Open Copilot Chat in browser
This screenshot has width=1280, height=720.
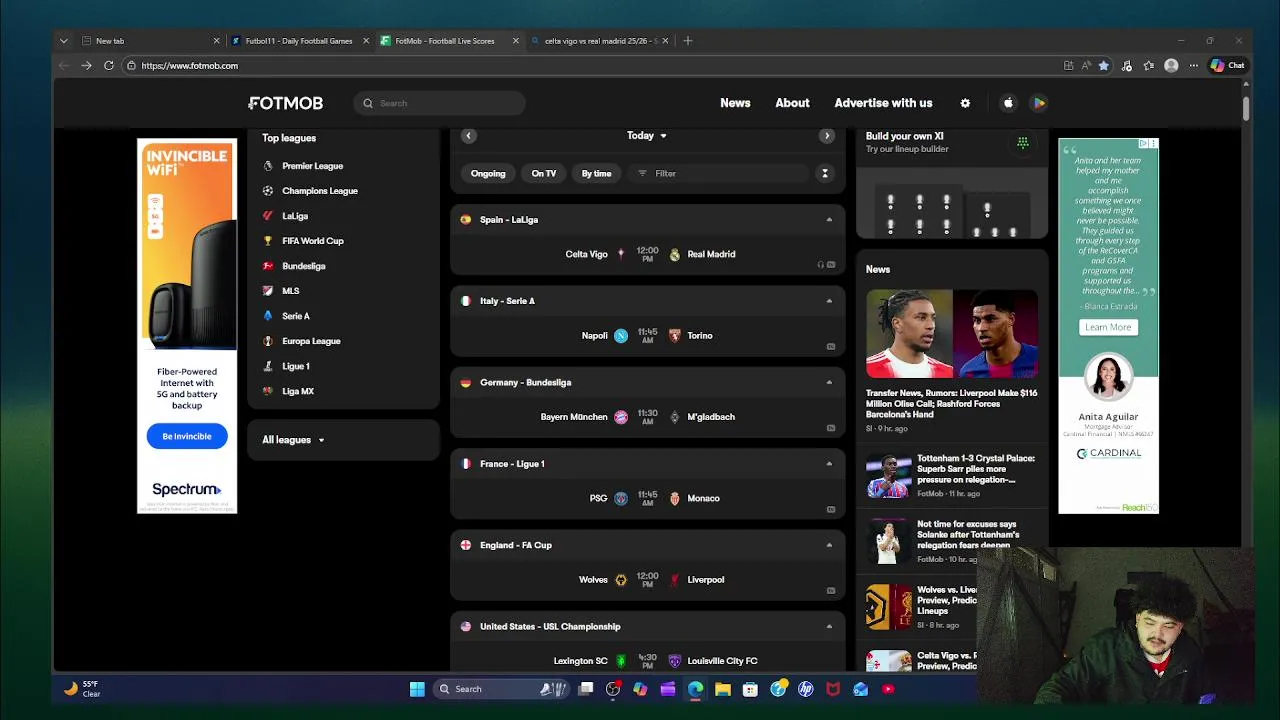1227,66
